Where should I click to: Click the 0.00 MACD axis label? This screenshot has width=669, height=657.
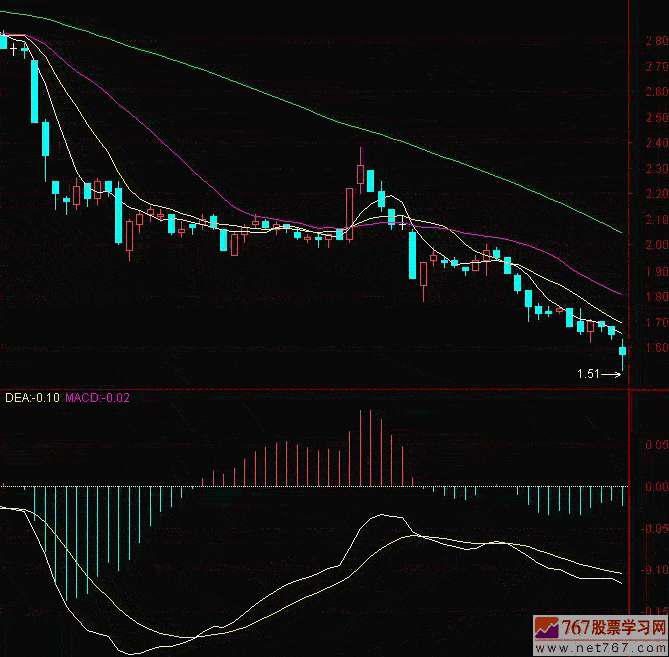pyautogui.click(x=656, y=487)
